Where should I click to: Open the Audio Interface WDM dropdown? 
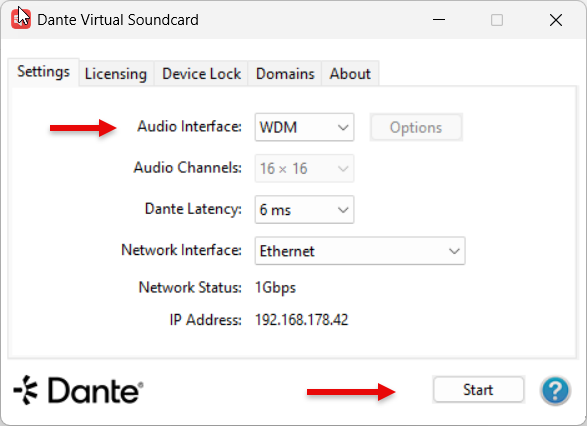304,127
